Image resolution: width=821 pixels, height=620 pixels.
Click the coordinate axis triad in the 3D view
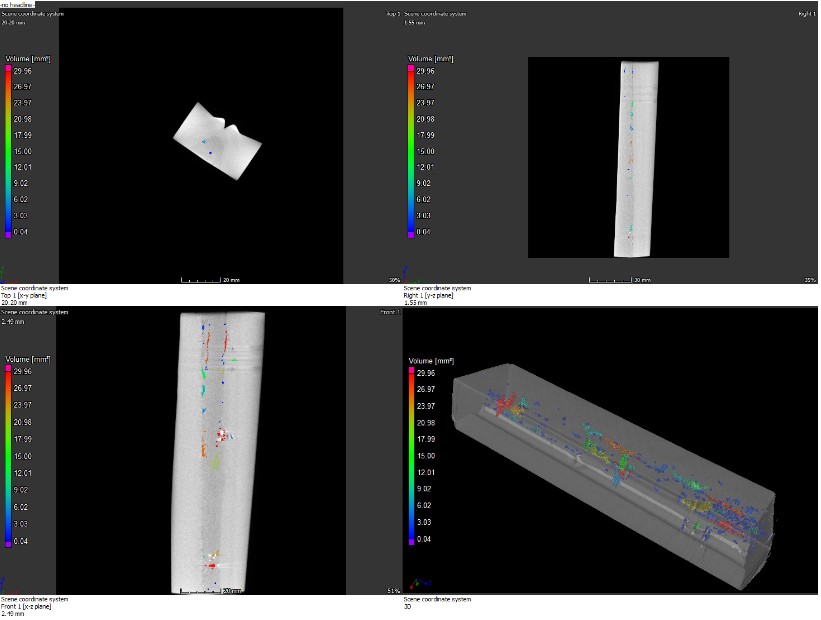(x=420, y=583)
